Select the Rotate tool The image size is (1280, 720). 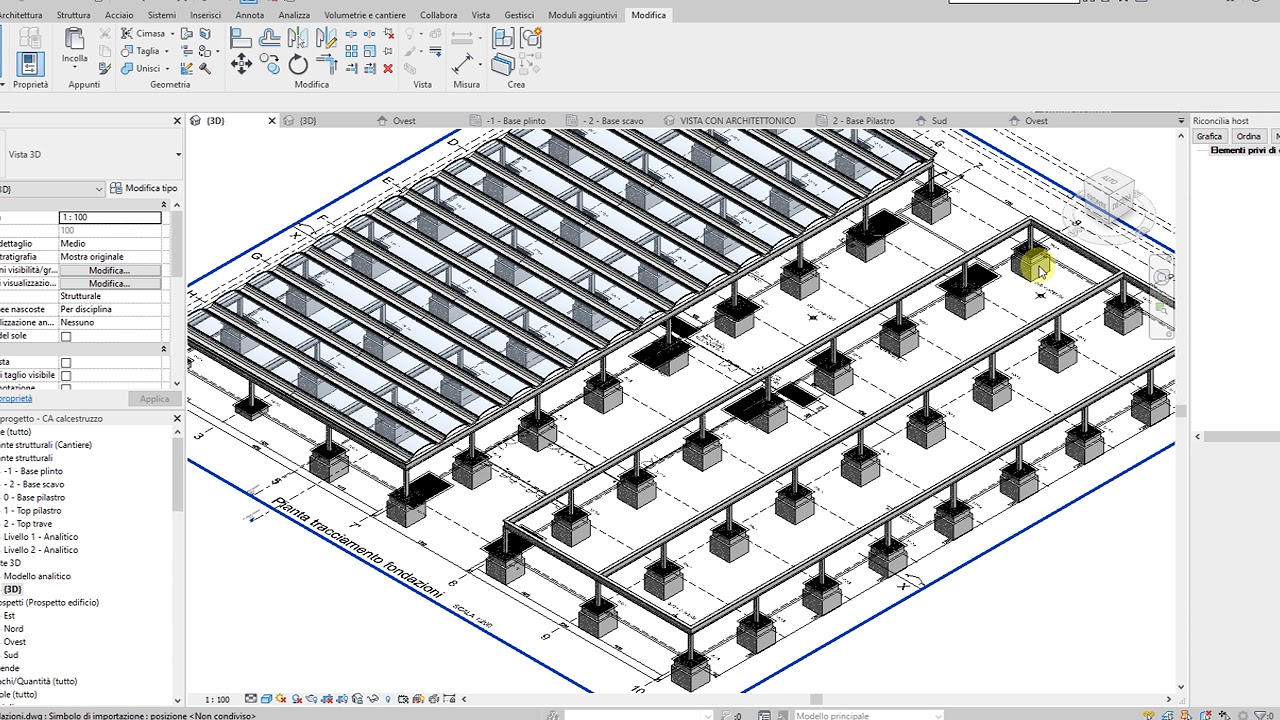click(x=298, y=65)
